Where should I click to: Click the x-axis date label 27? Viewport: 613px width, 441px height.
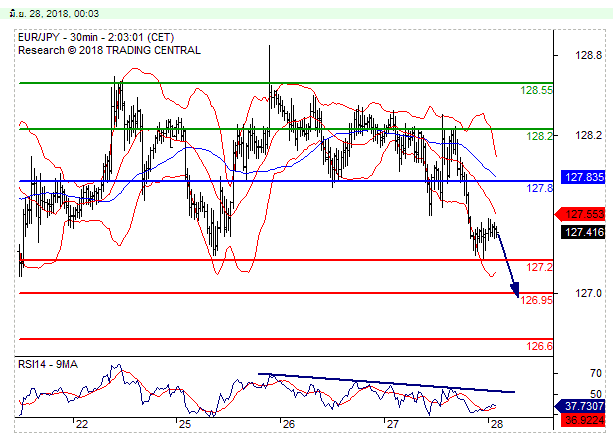coord(392,425)
